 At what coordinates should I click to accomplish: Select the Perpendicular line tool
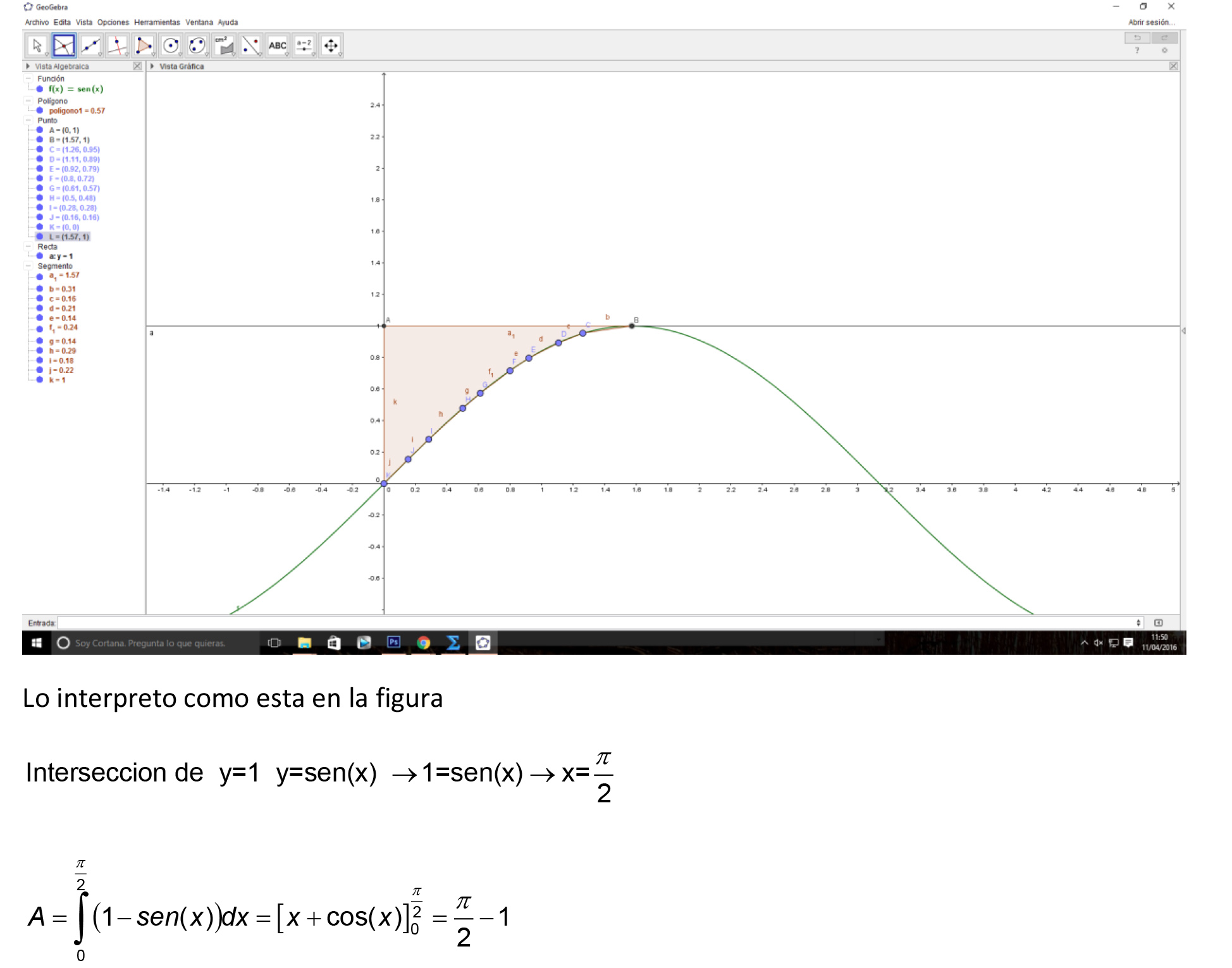click(118, 46)
